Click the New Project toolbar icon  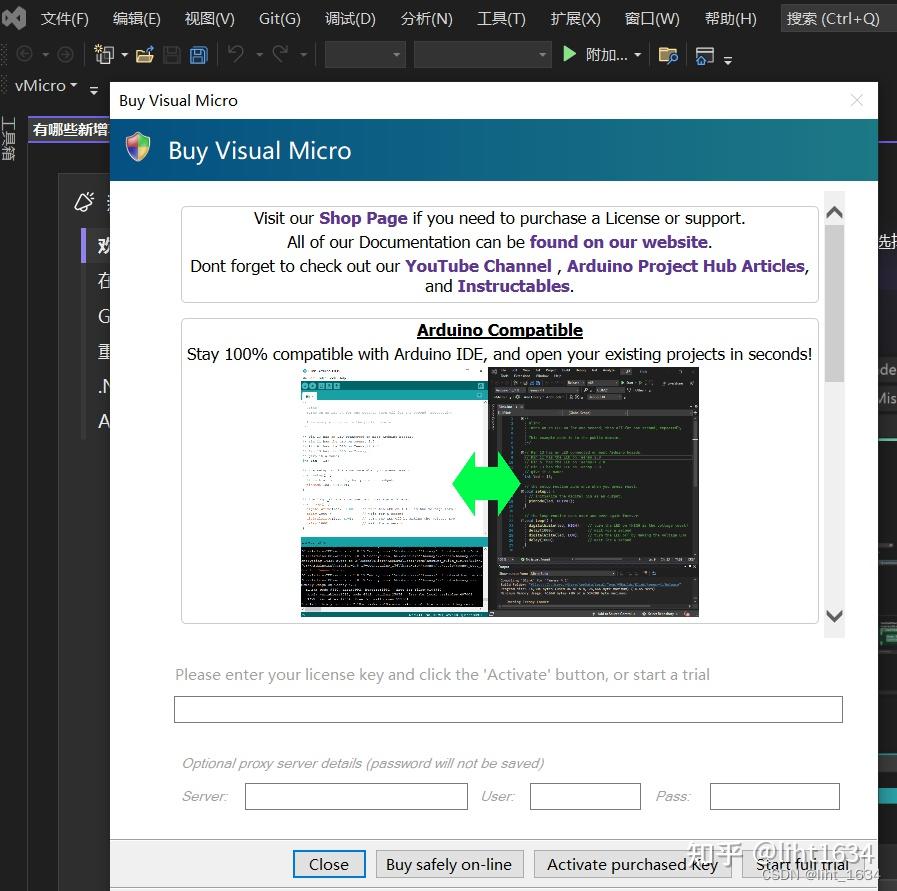(103, 55)
